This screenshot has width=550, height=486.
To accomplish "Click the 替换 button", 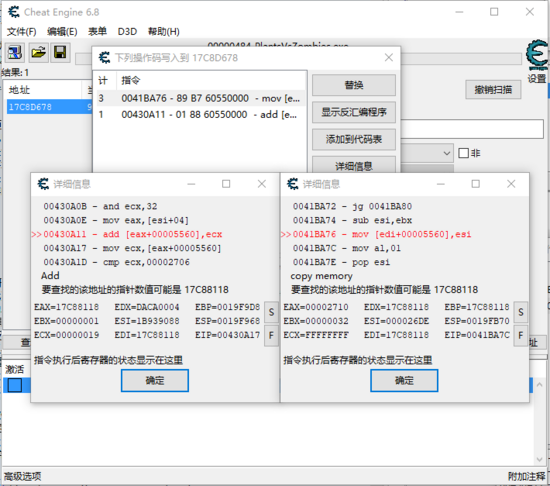I will tap(354, 85).
